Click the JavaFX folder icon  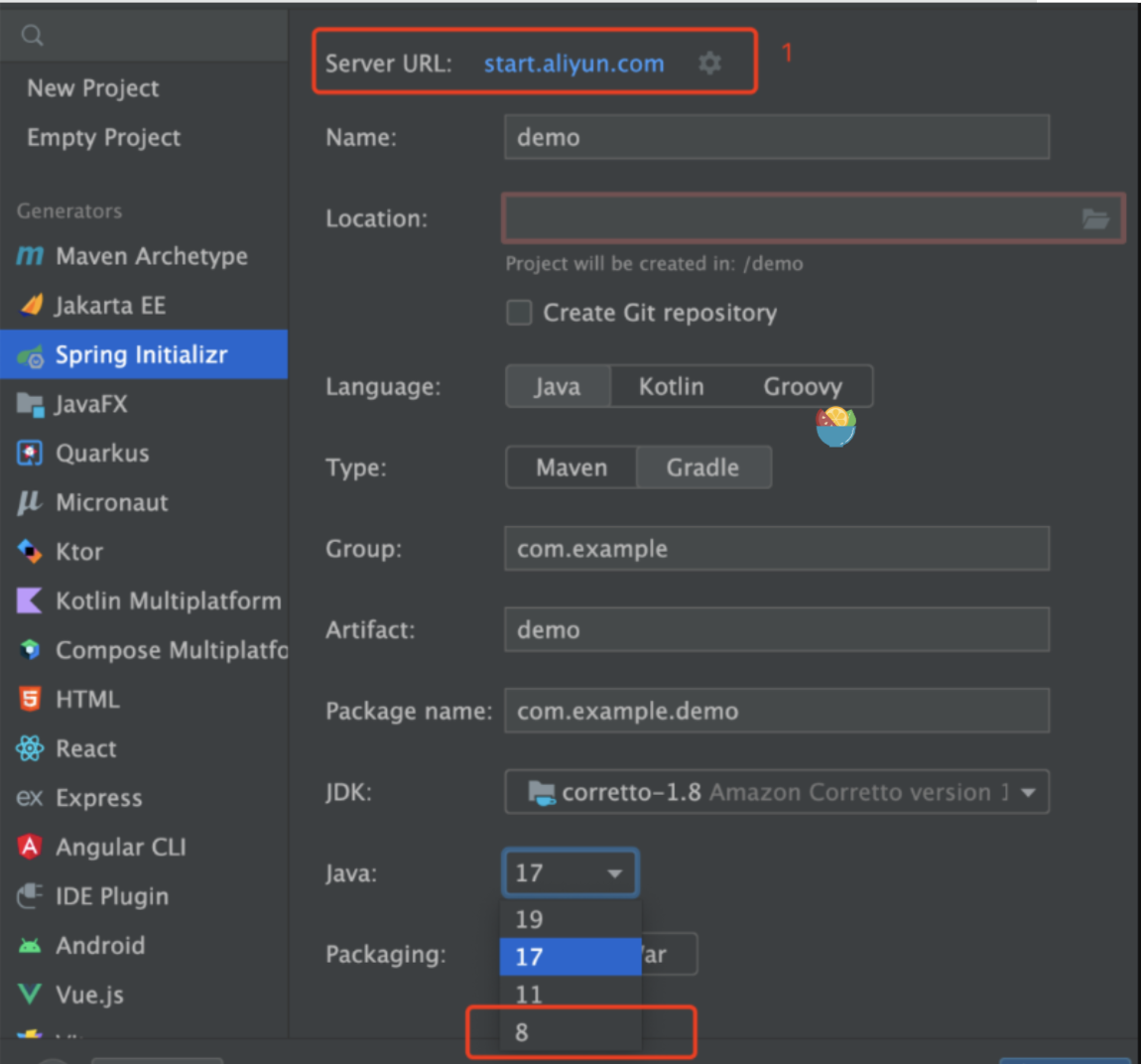30,405
